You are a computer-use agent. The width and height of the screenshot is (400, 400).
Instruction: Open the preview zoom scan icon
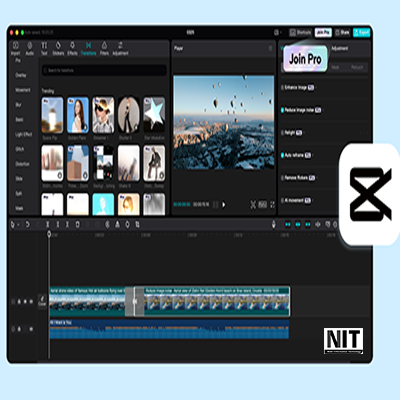253,205
